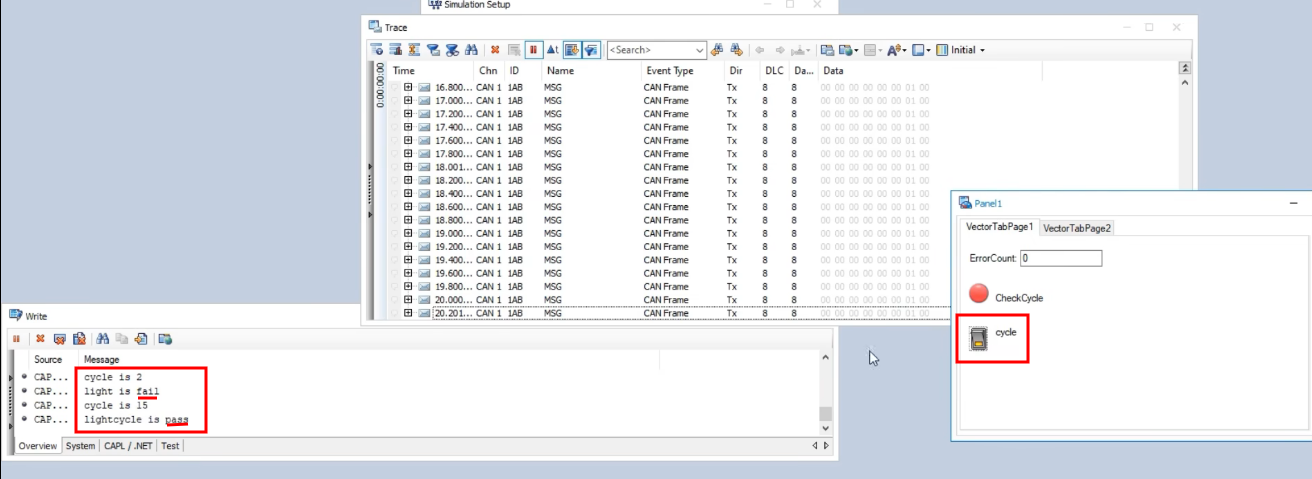
Task: Click the greyed icon after the Trace red X
Action: pyautogui.click(x=514, y=49)
